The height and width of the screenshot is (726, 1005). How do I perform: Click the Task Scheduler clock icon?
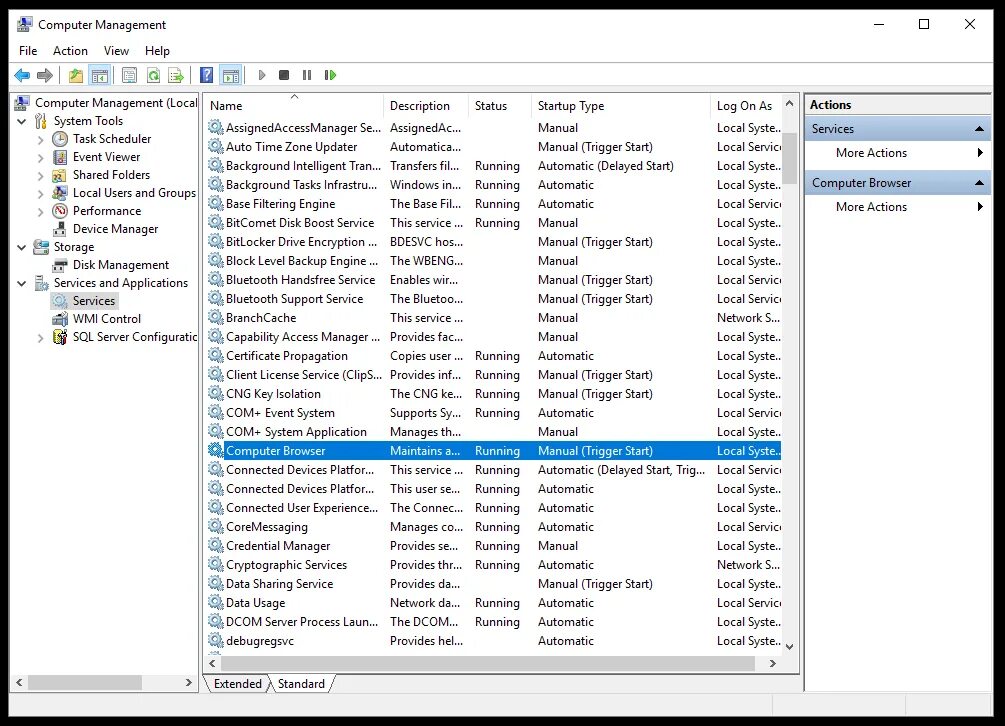(x=60, y=139)
